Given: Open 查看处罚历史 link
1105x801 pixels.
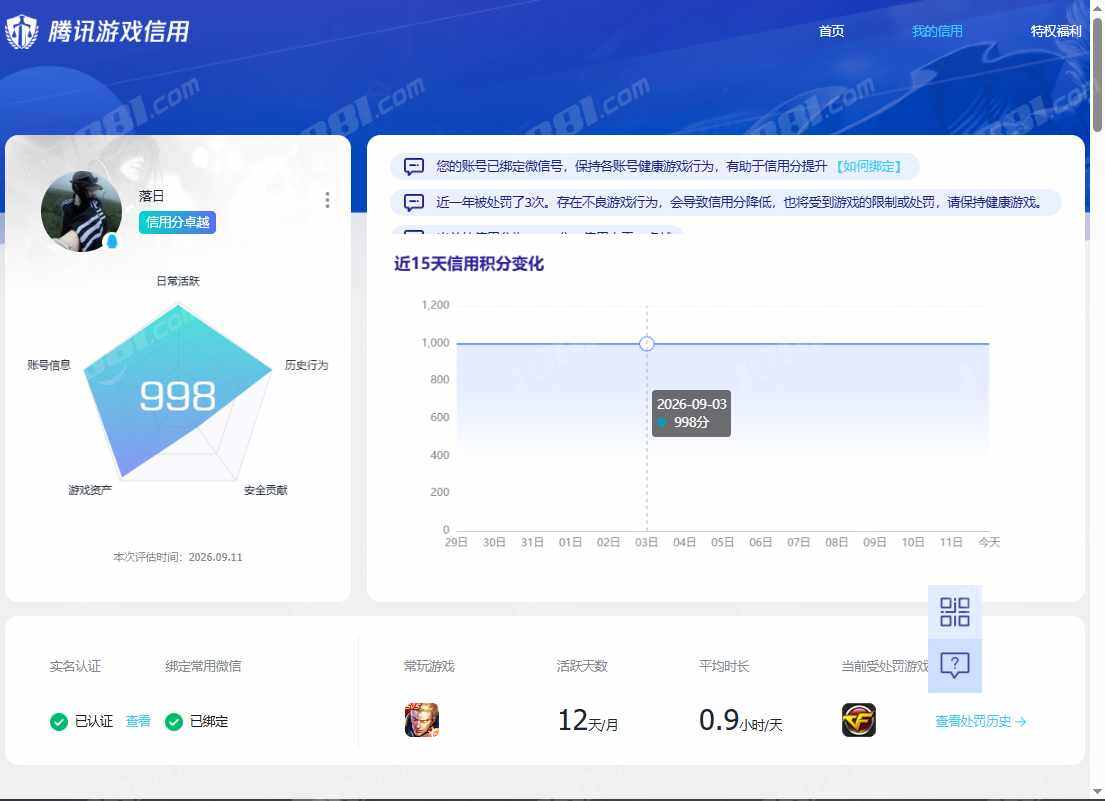Looking at the screenshot, I should click(x=980, y=721).
